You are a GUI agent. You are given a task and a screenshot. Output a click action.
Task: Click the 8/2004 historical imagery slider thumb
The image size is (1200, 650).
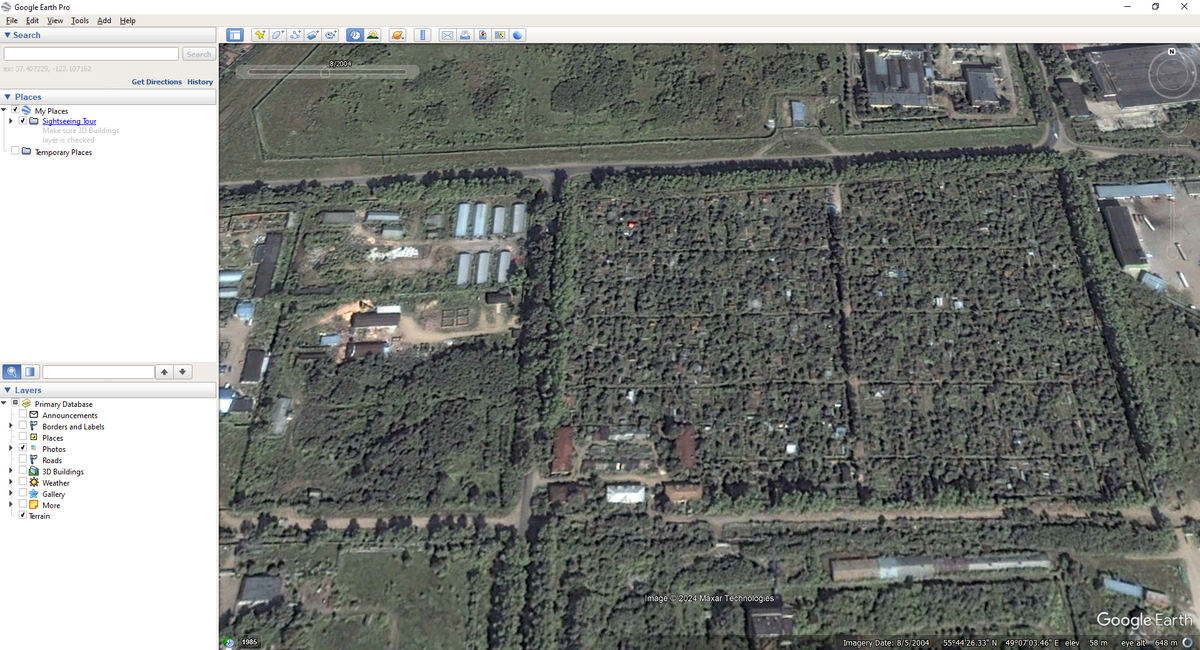325,72
